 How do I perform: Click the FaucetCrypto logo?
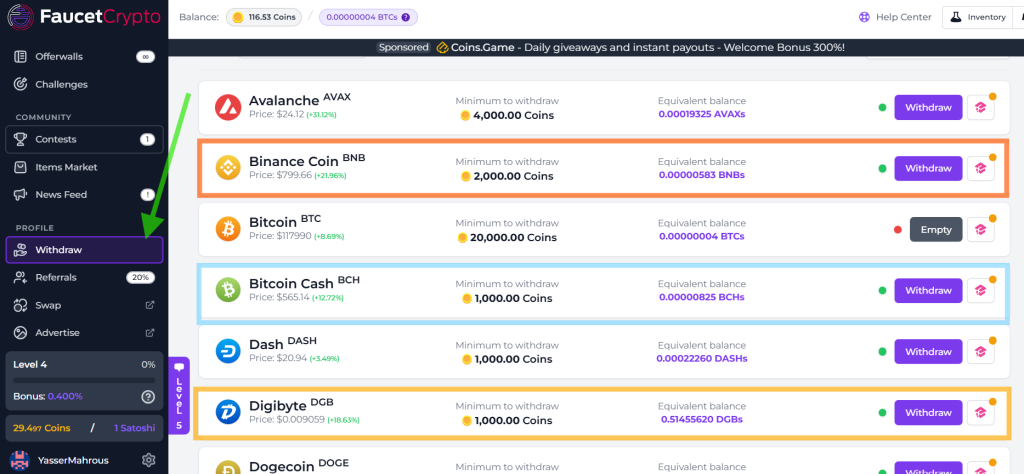point(84,18)
